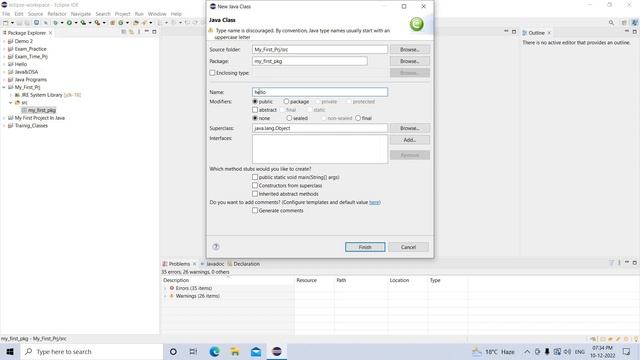This screenshot has height=360, width=640.
Task: Click the dialog help question-mark icon
Action: 216,247
